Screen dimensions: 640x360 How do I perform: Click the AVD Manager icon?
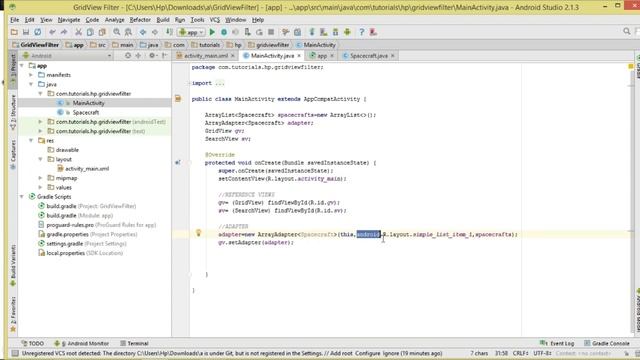(x=324, y=32)
